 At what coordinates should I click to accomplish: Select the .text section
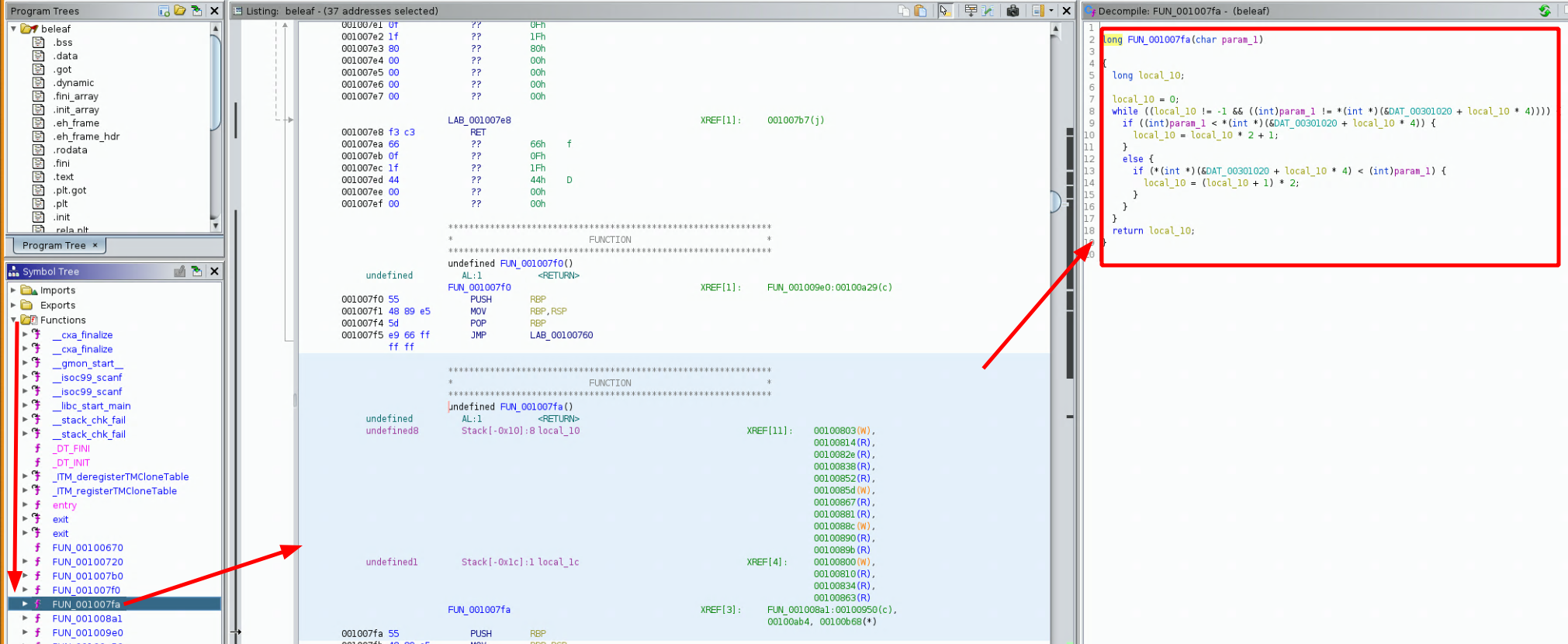coord(64,177)
